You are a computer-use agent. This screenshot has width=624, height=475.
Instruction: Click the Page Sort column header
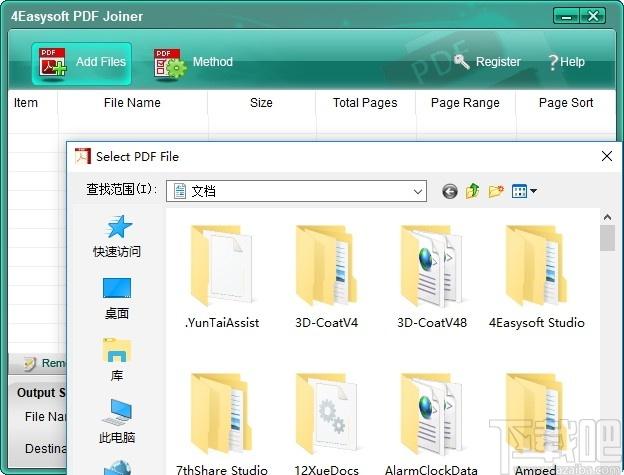566,103
